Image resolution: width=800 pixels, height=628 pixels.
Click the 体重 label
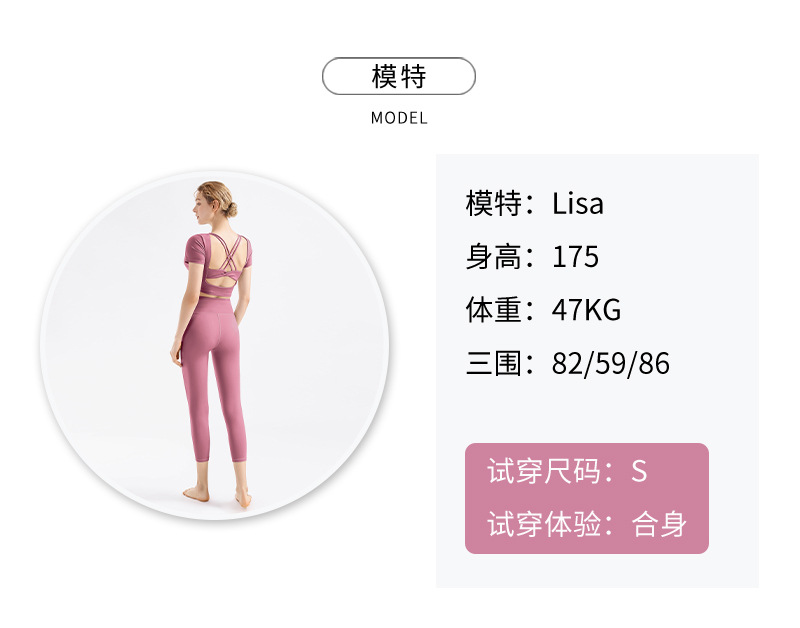[x=494, y=310]
